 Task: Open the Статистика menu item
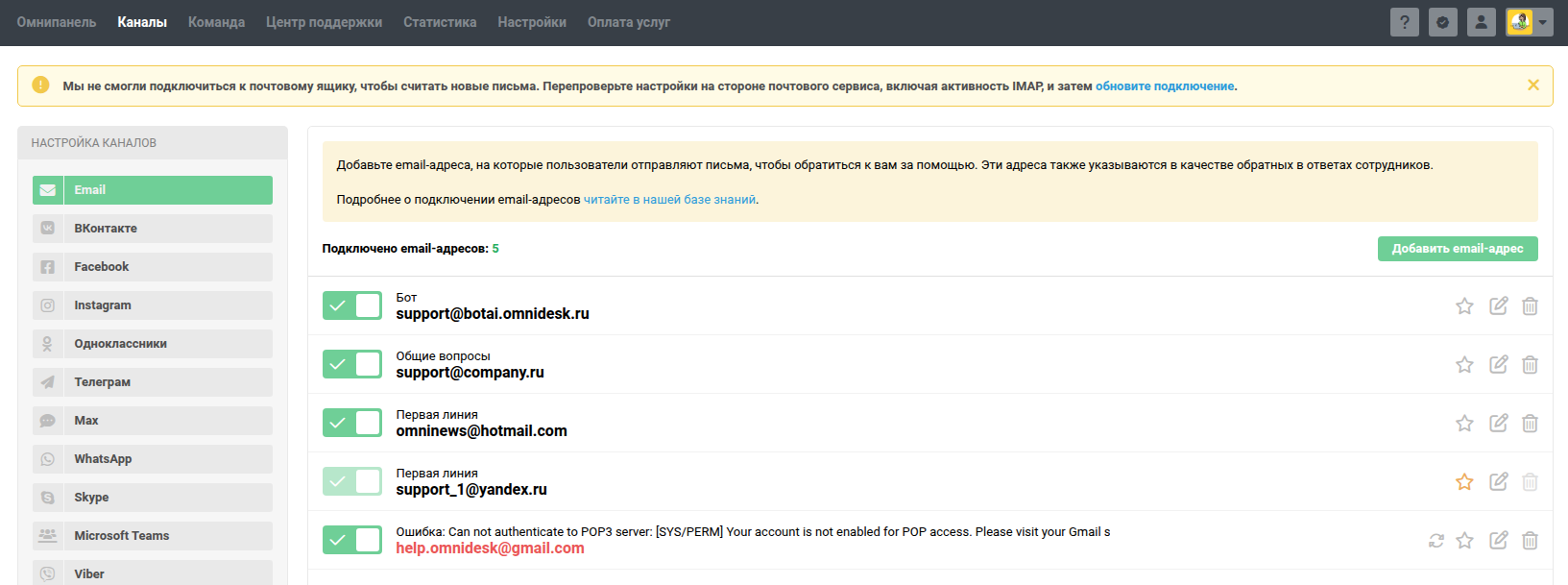coord(440,22)
